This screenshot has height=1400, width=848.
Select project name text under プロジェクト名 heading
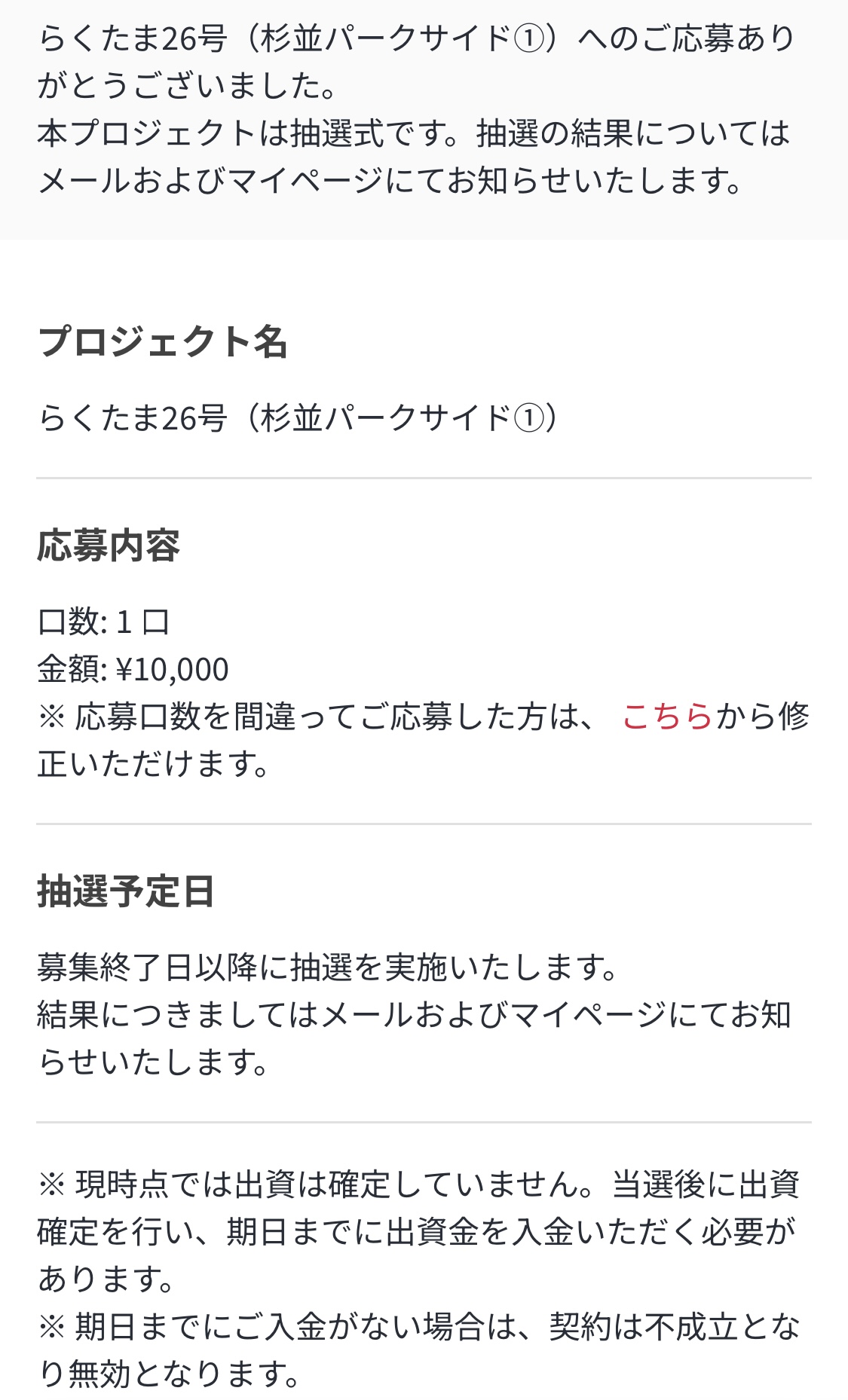298,418
